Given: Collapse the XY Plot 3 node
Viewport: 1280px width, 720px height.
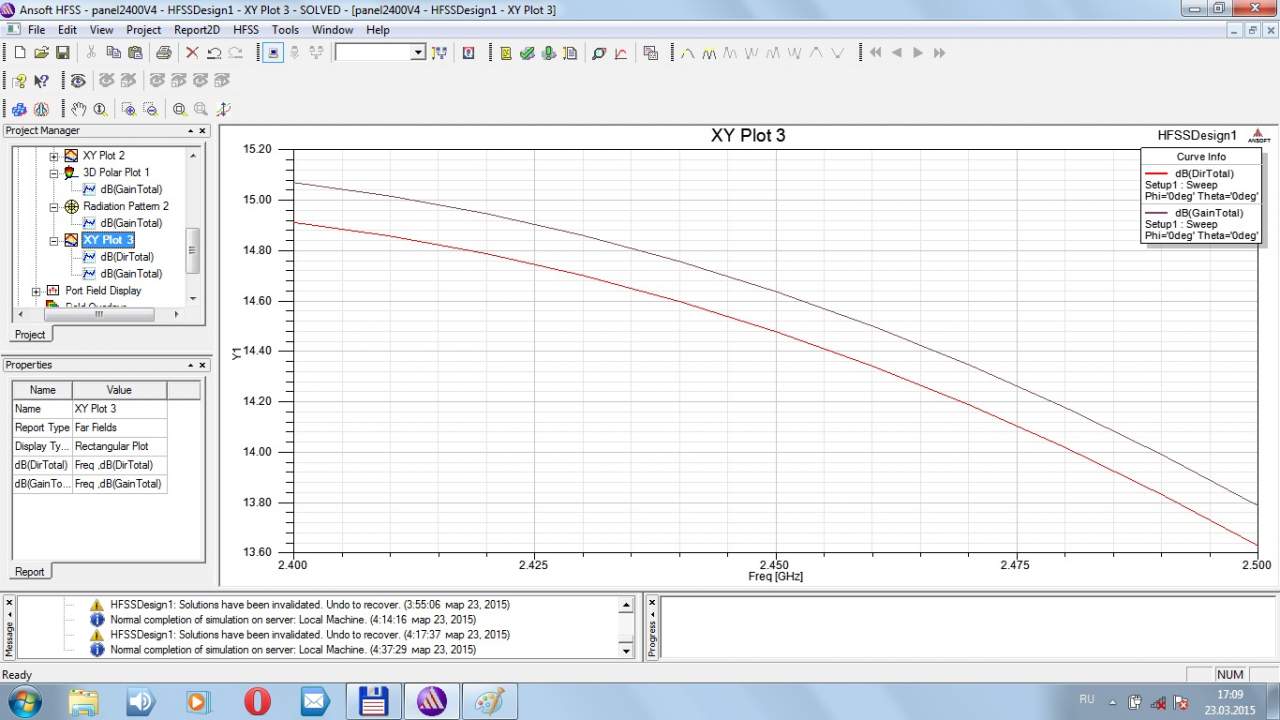Looking at the screenshot, I should click(54, 241).
